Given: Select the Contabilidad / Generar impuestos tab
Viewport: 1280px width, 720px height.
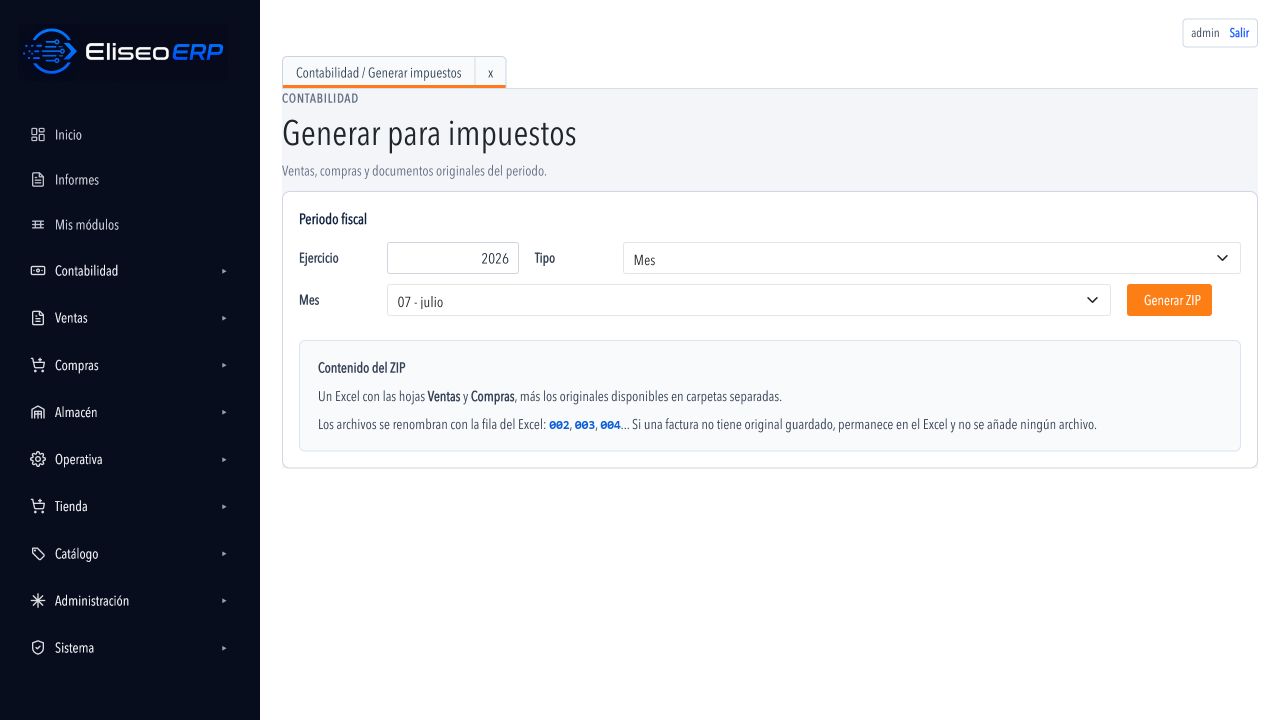Looking at the screenshot, I should pos(378,73).
